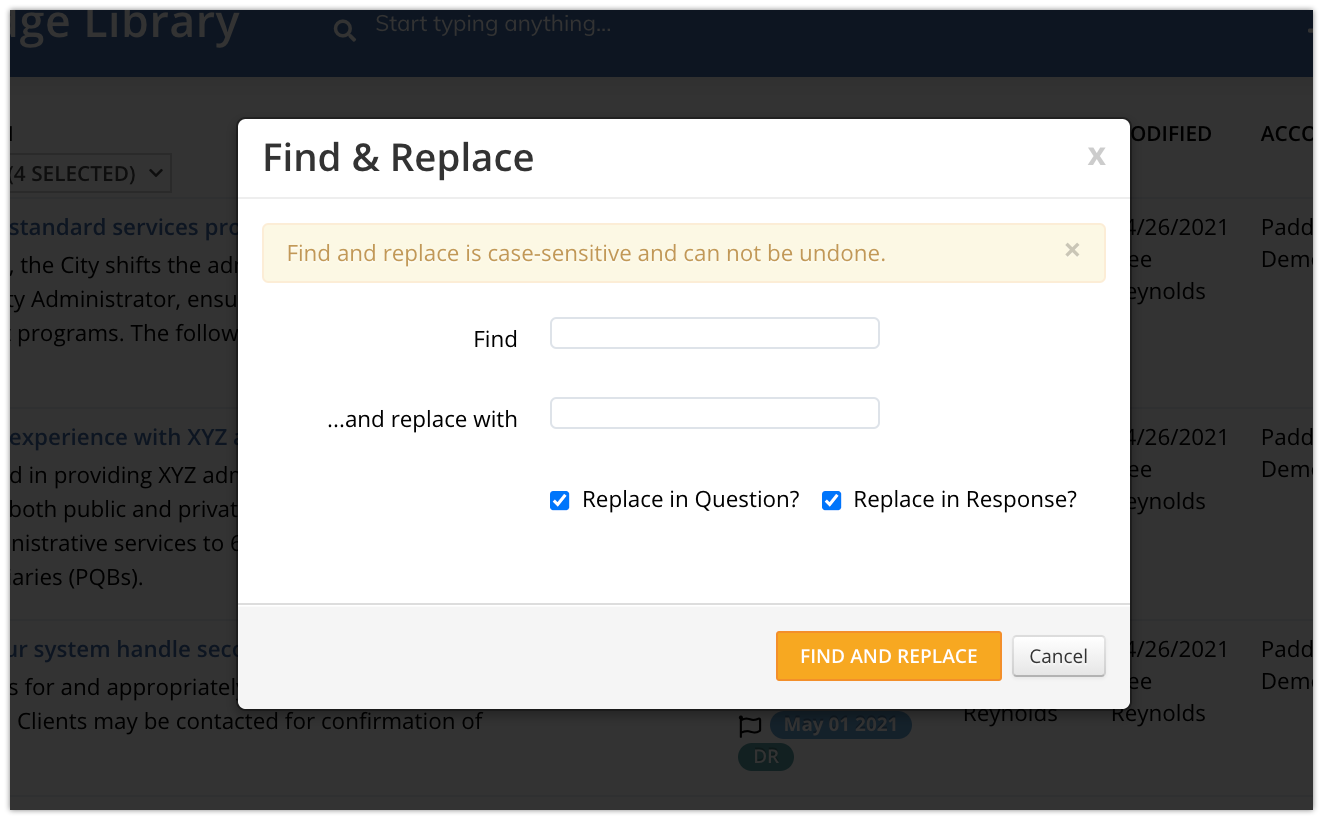Sort by the MODIFIED column header
This screenshot has height=820, width=1323.
(1171, 134)
